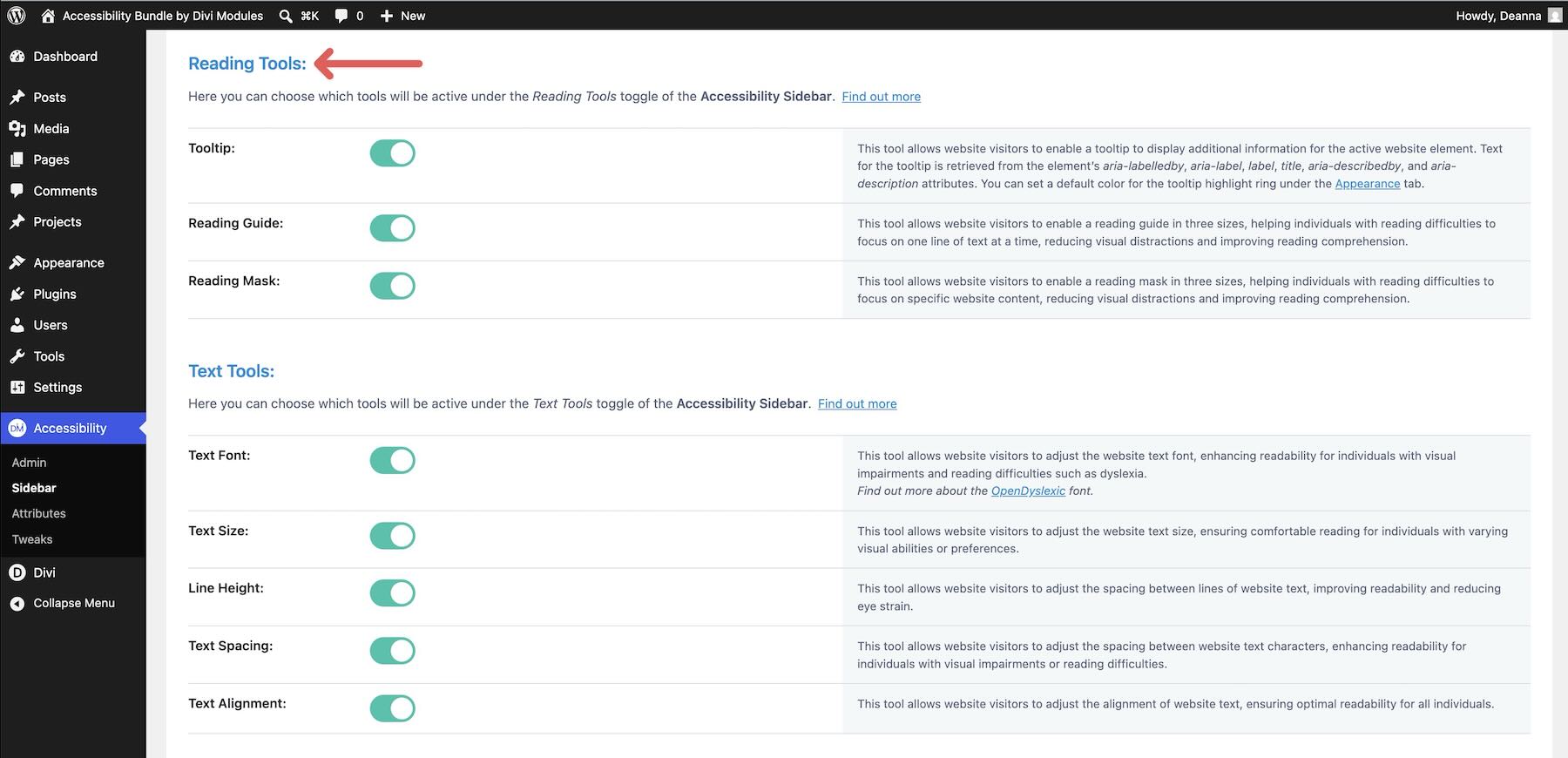Click the Divi D logo icon
1568x758 pixels.
coord(17,572)
